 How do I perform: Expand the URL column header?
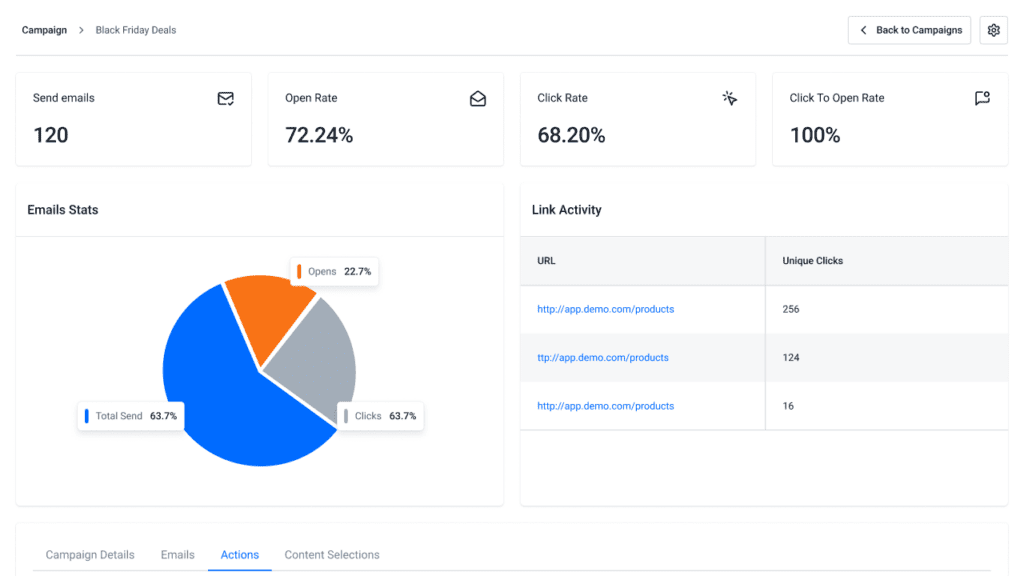point(546,261)
